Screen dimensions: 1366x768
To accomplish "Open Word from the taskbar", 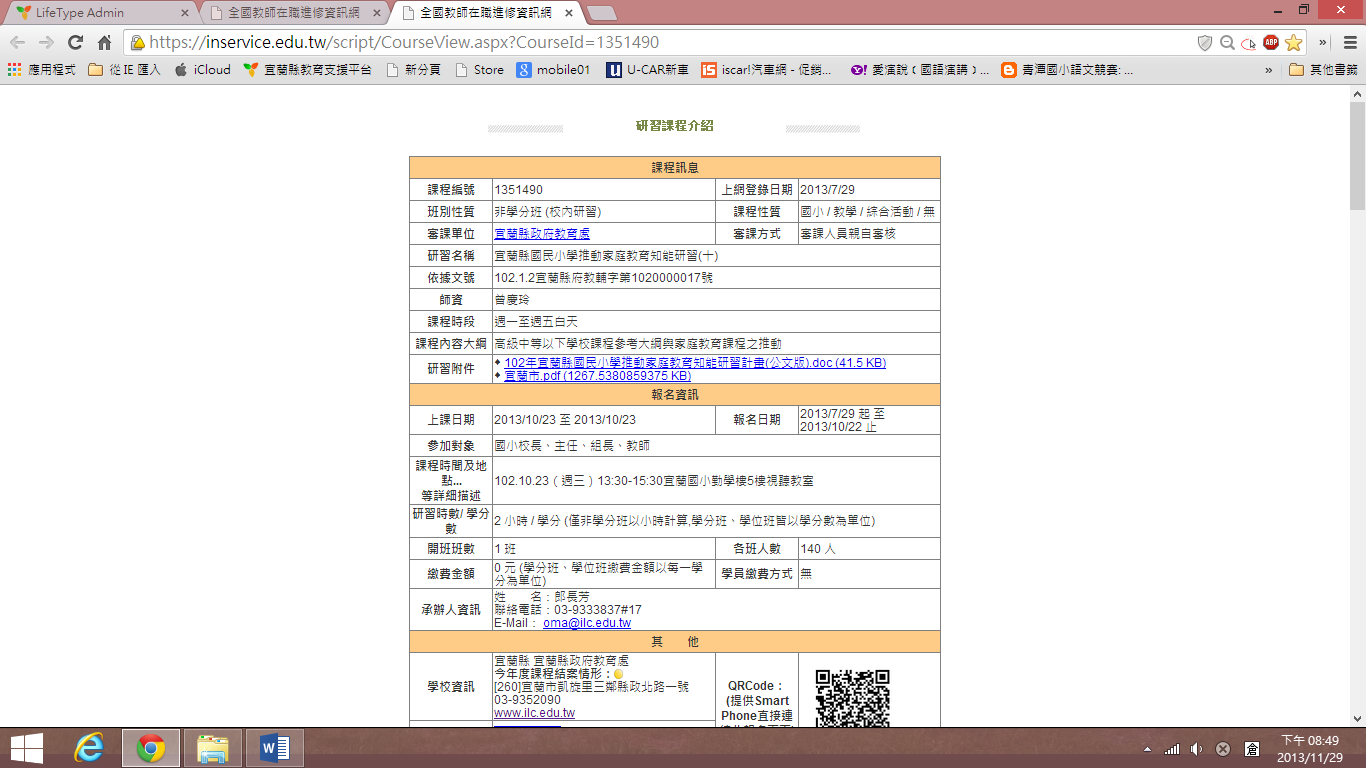I will (273, 747).
